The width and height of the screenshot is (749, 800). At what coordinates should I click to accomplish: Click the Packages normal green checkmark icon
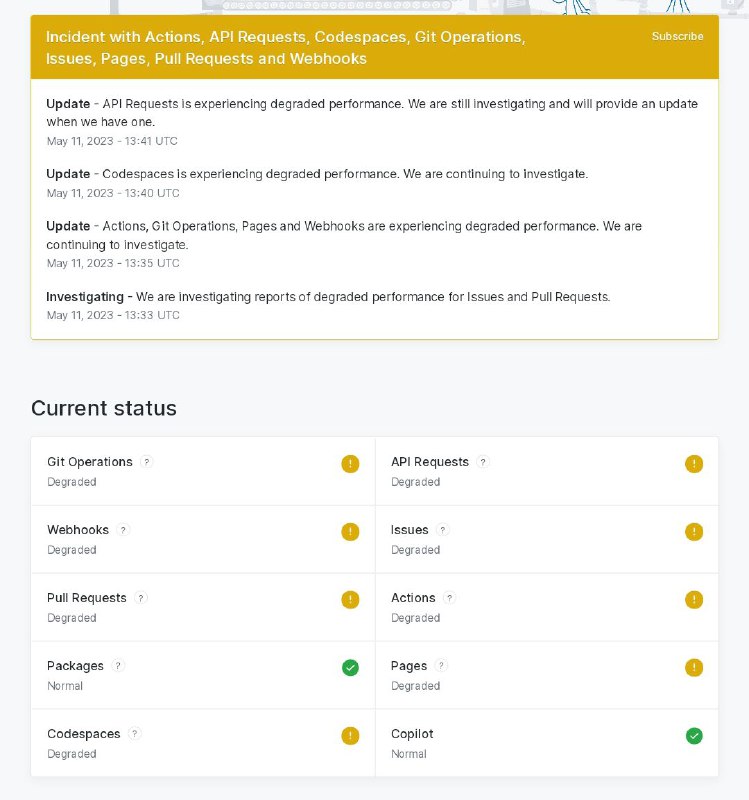click(351, 667)
